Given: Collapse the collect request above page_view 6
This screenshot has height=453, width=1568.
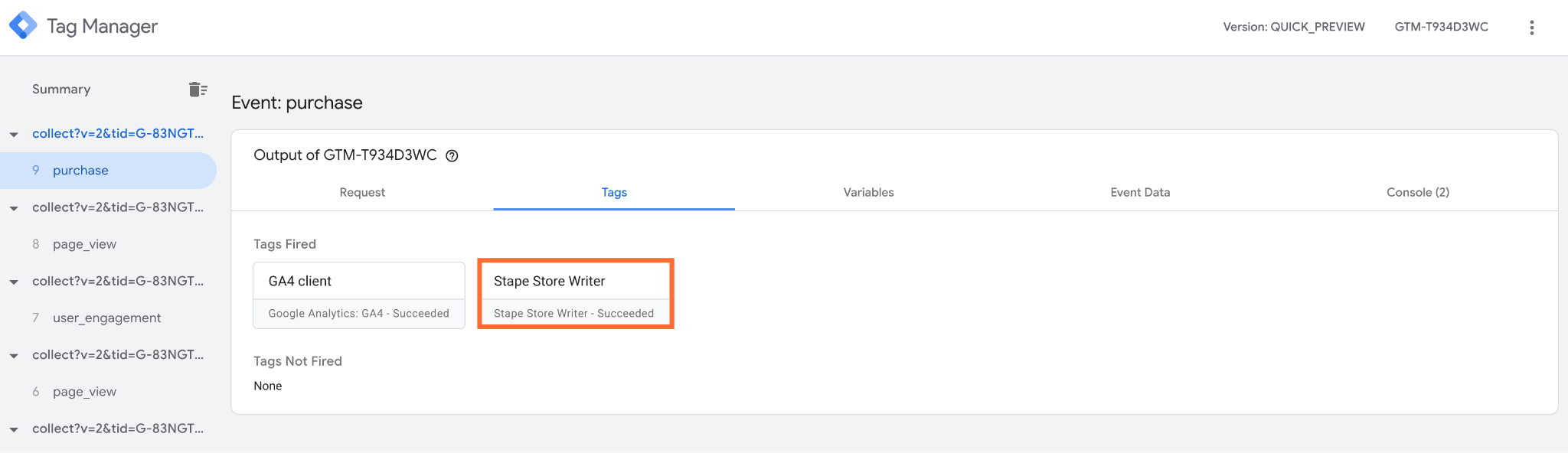Looking at the screenshot, I should [14, 356].
